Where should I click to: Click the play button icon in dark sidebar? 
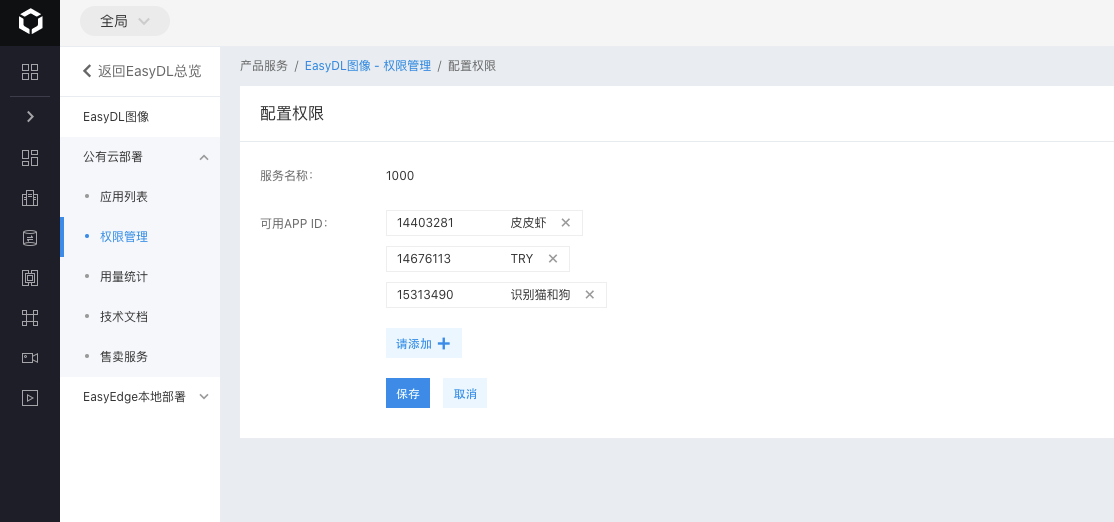click(30, 398)
